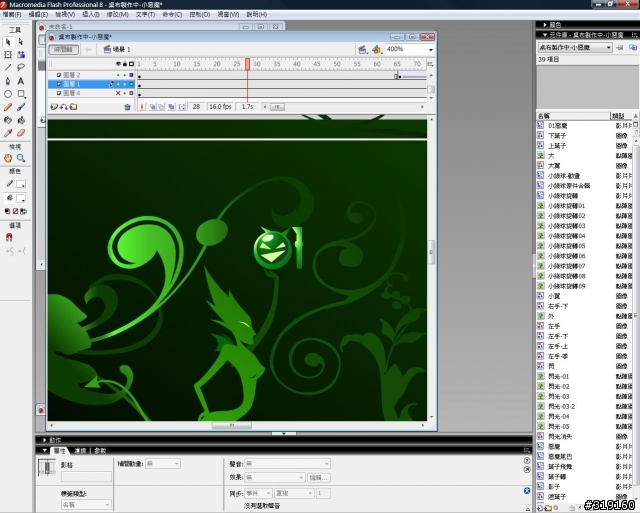
Task: Click the Snap to Objects magnet icon
Action: tap(9, 237)
